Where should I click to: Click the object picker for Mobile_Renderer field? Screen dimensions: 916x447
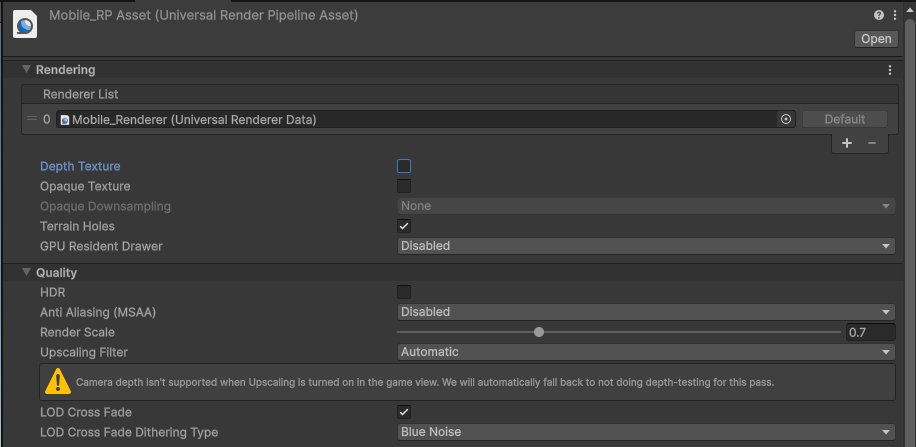(786, 119)
